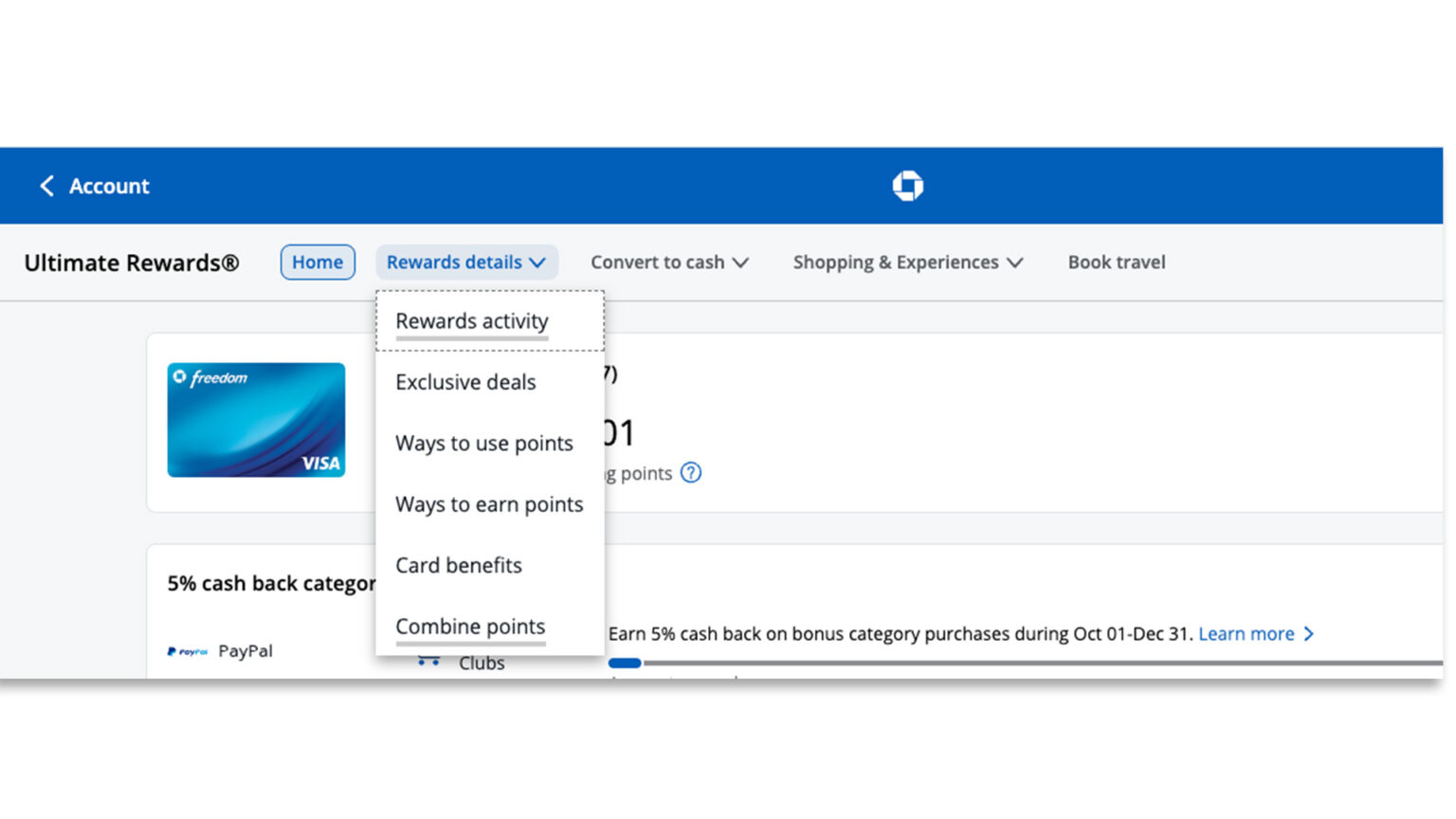Click the Chase Freedom Visa card image

pyautogui.click(x=256, y=419)
